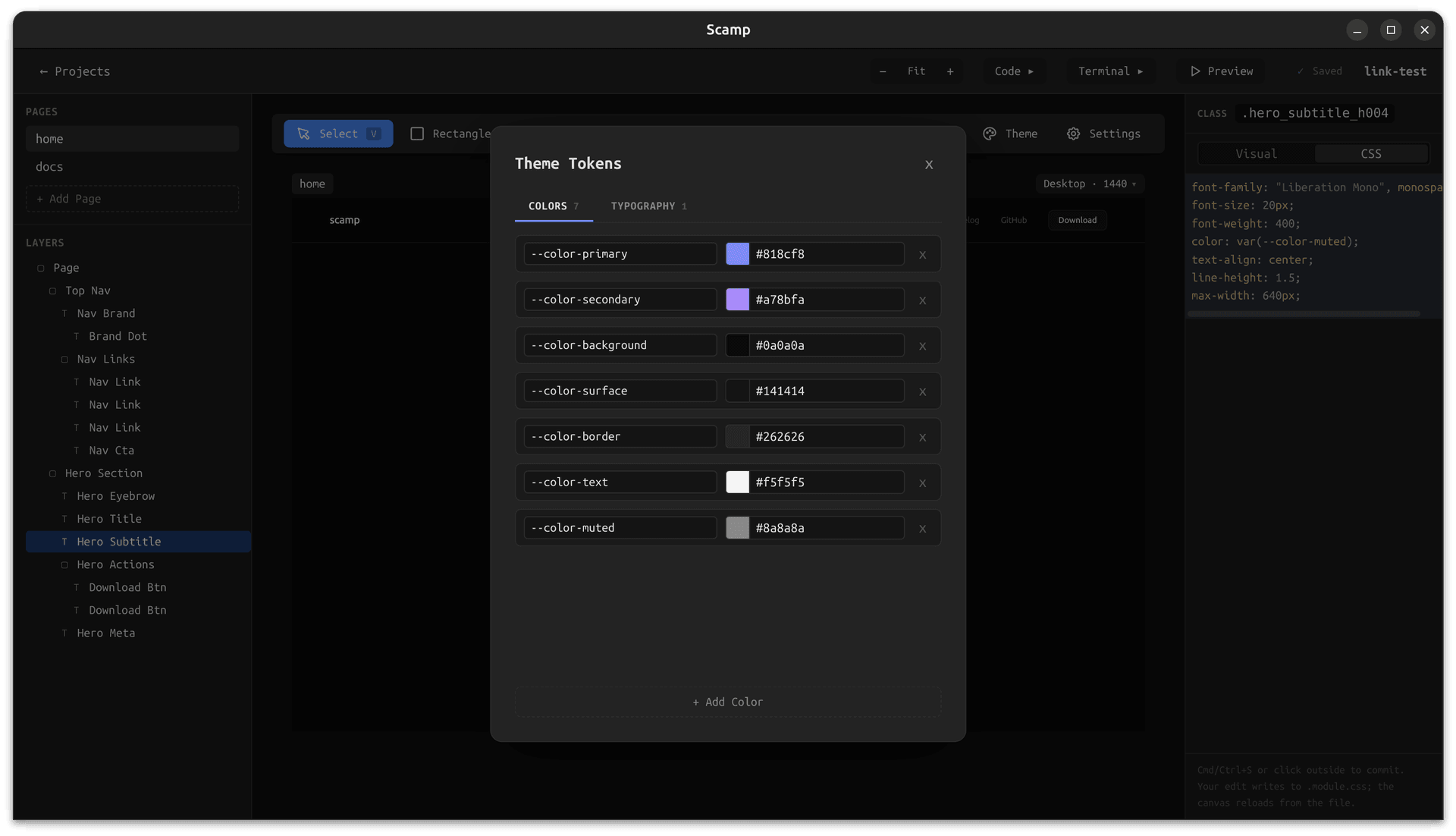Select the Hero Subtitle layer

click(138, 542)
